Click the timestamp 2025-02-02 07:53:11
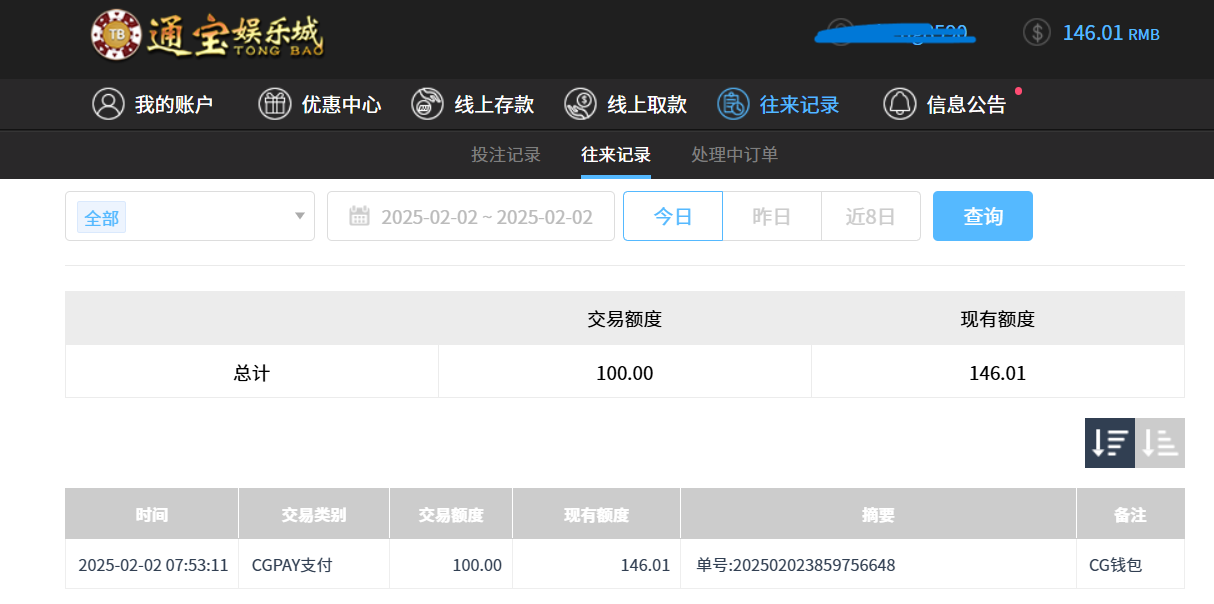This screenshot has height=604, width=1214. point(153,565)
